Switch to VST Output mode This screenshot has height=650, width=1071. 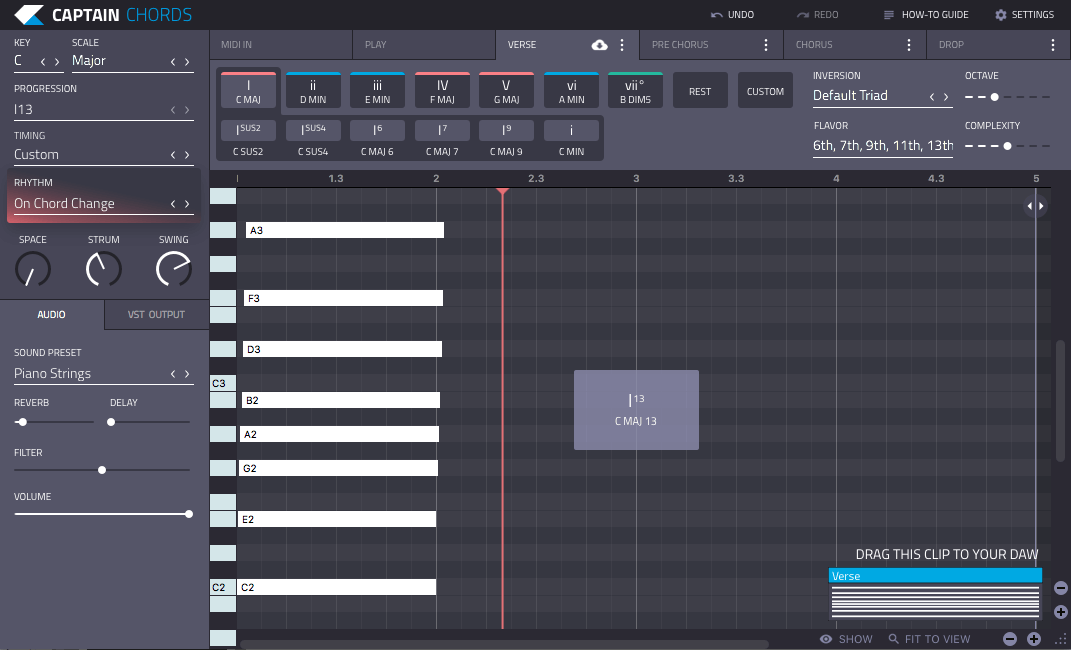click(156, 315)
